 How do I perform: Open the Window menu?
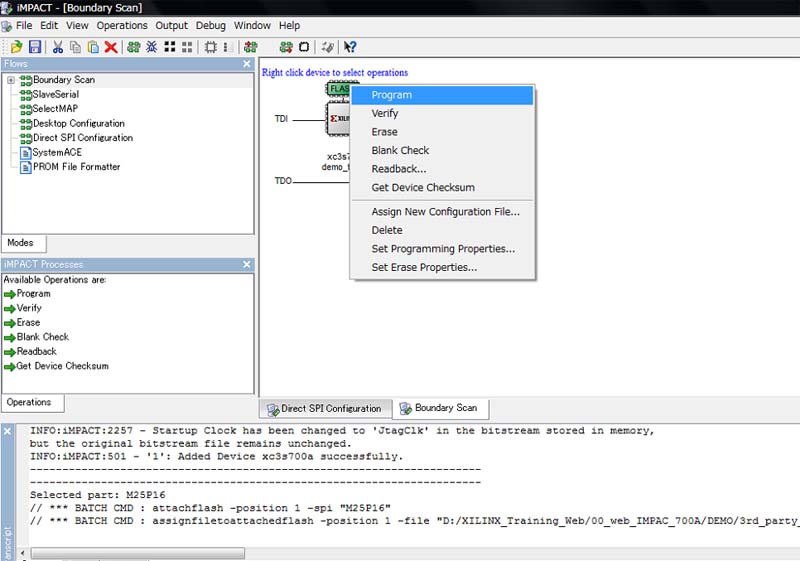coord(252,26)
